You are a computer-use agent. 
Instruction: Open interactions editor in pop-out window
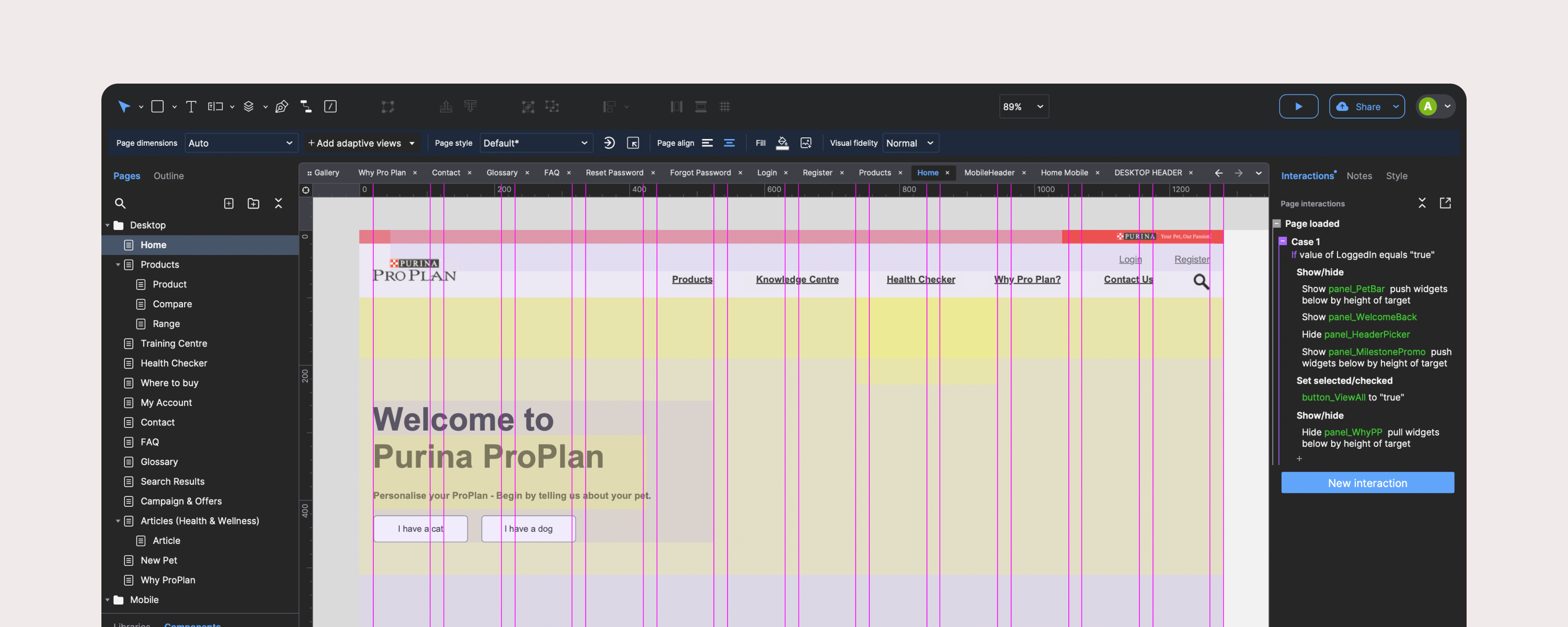[x=1445, y=203]
